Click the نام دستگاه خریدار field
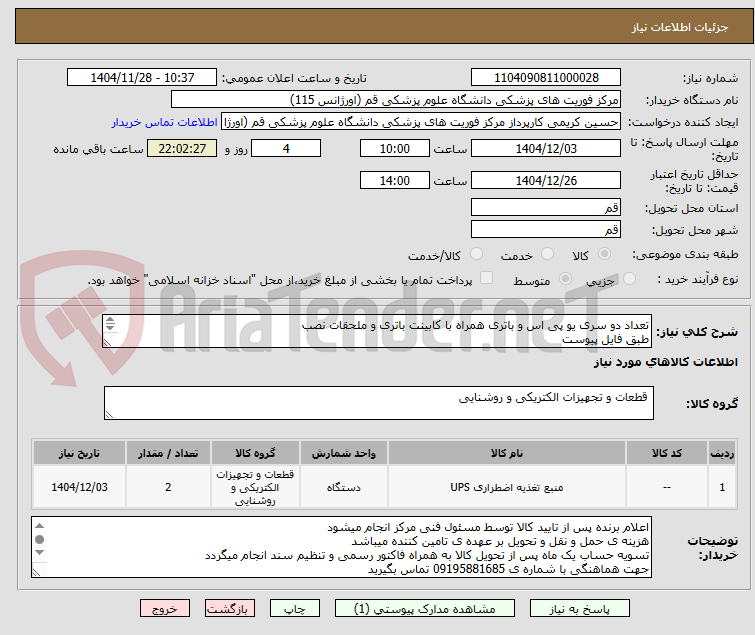Screen dimensions: 755x635 coord(396,100)
